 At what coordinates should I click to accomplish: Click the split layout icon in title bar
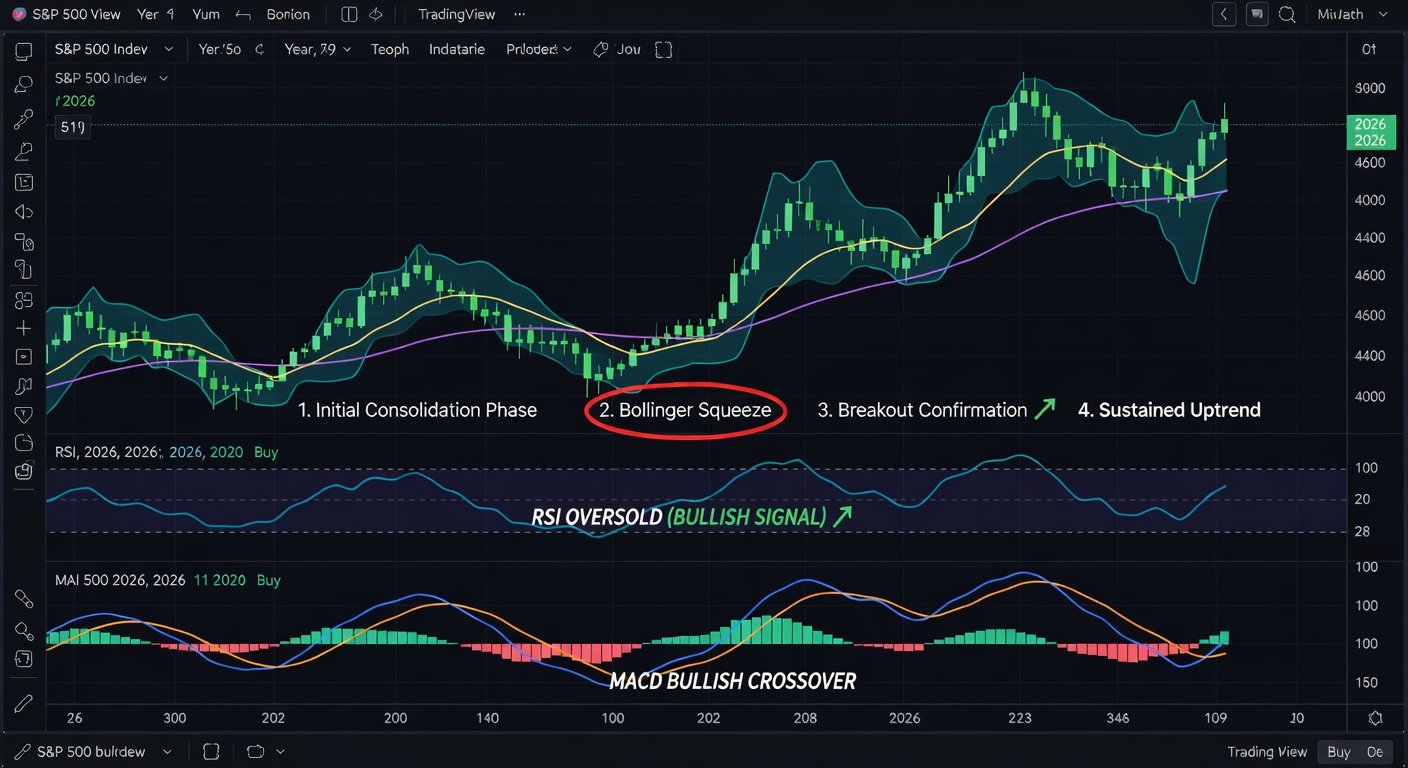[x=348, y=15]
